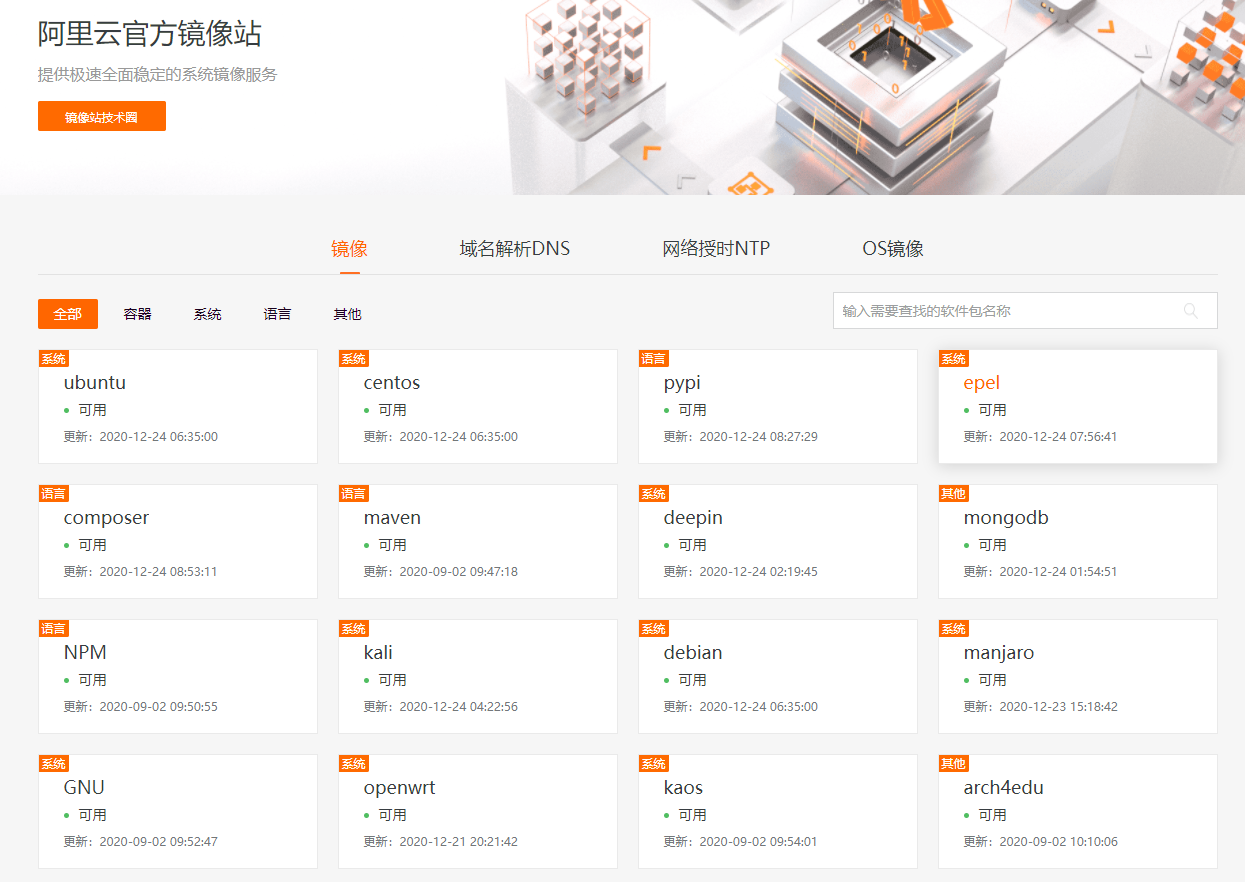1245x882 pixels.
Task: Click the 其他 tag on mongodb card
Action: [x=954, y=494]
